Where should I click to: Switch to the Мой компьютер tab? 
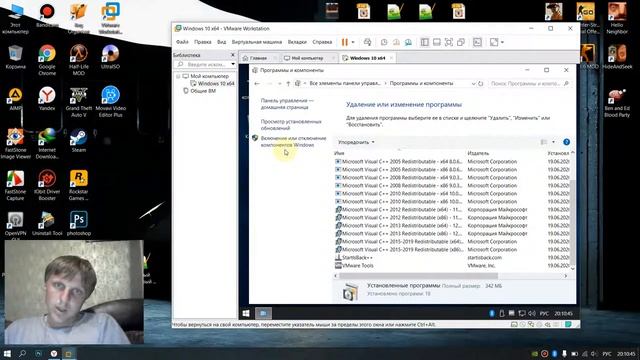pos(307,58)
